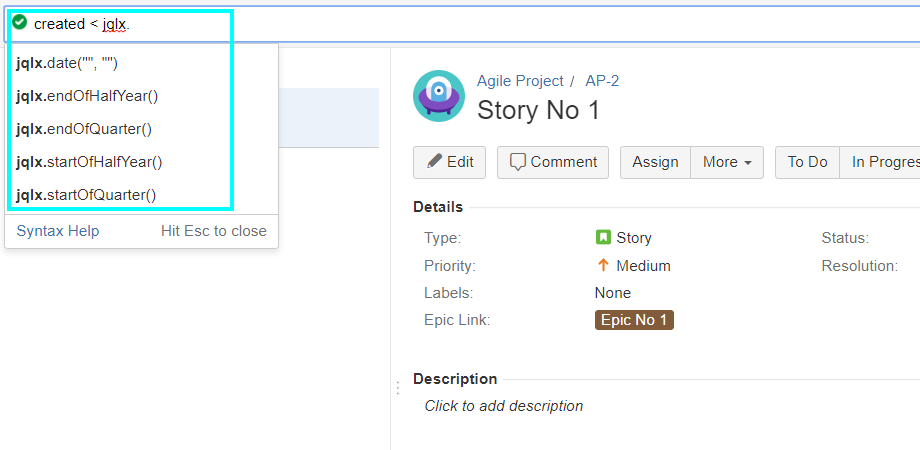Open the Syntax Help link

click(x=58, y=231)
